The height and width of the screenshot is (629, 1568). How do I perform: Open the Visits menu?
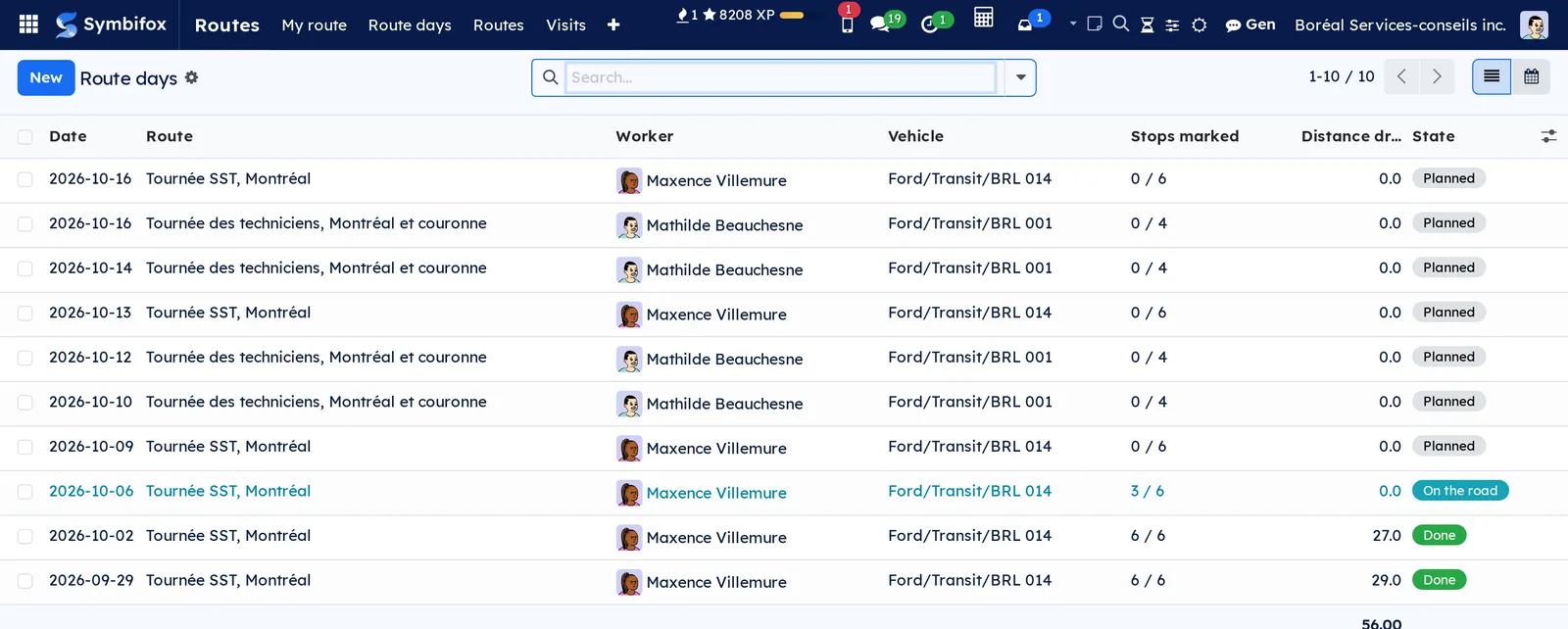(565, 24)
